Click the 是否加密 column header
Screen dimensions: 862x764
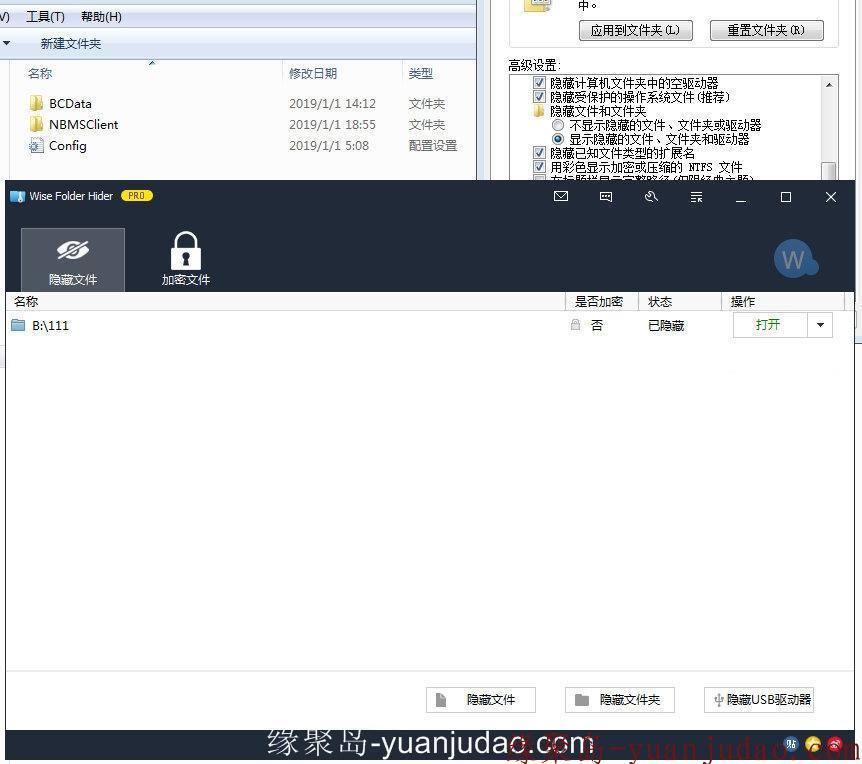[x=599, y=302]
